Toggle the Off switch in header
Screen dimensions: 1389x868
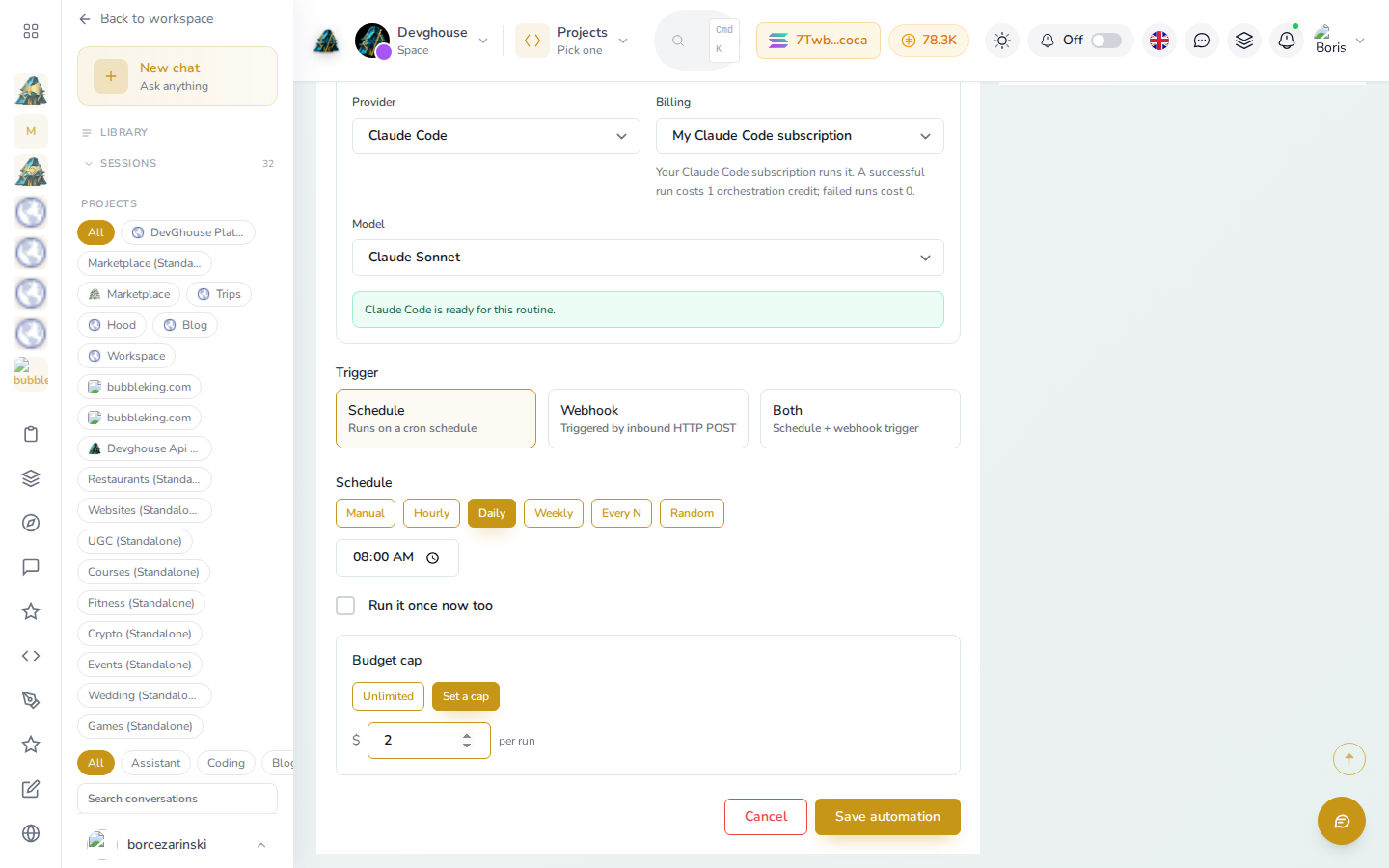click(x=1106, y=41)
